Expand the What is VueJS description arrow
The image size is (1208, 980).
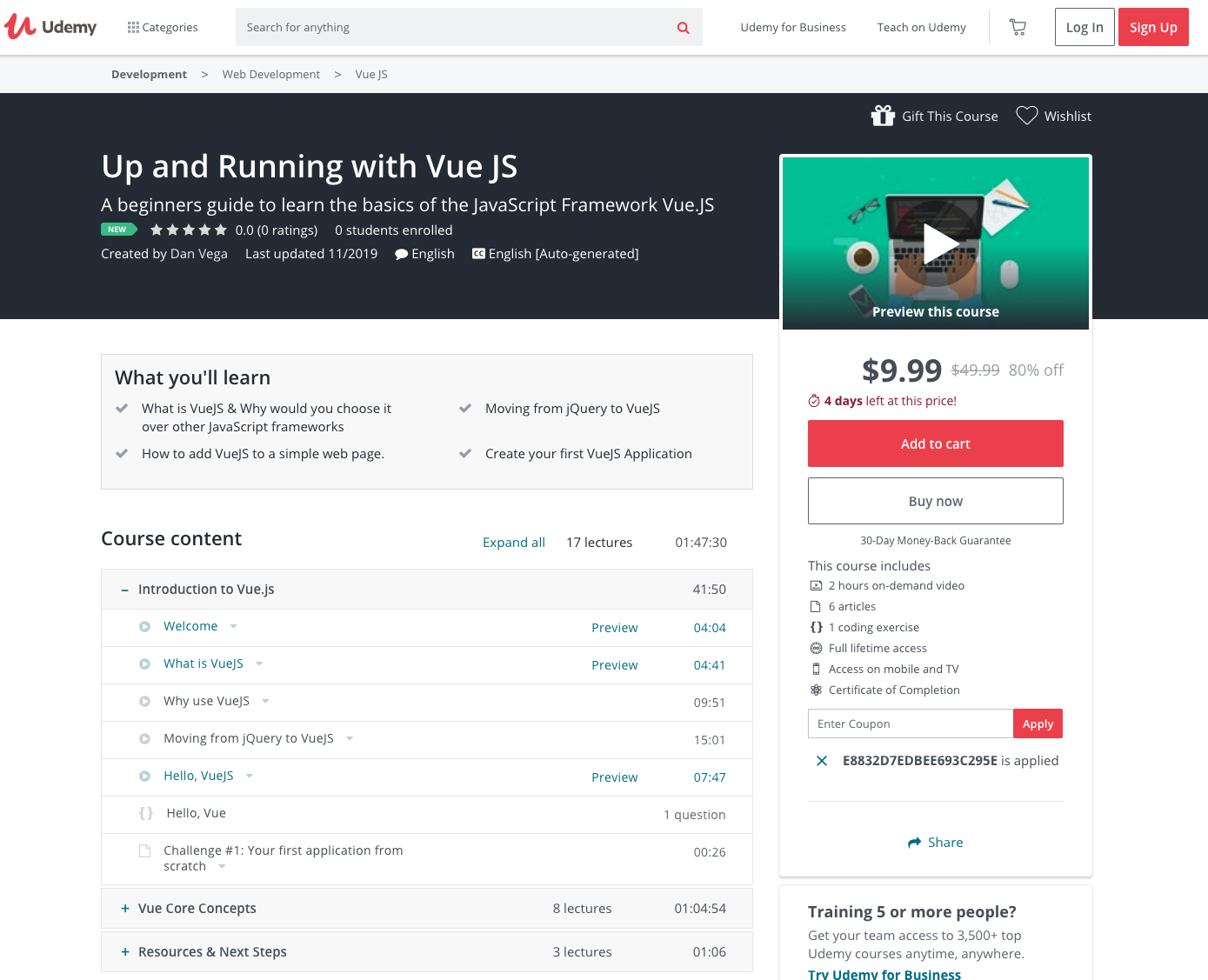[x=259, y=664]
